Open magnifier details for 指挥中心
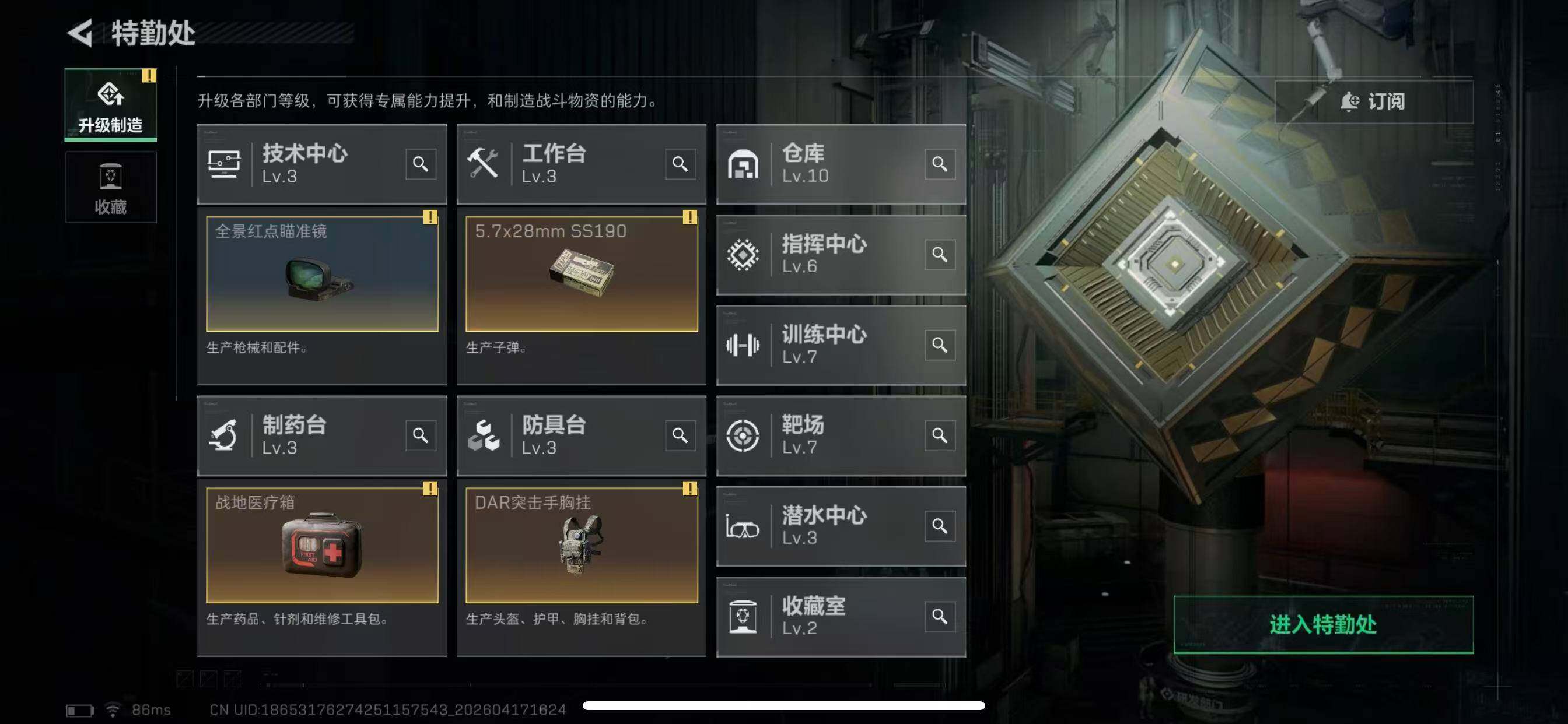Image resolution: width=1568 pixels, height=724 pixels. pos(940,254)
